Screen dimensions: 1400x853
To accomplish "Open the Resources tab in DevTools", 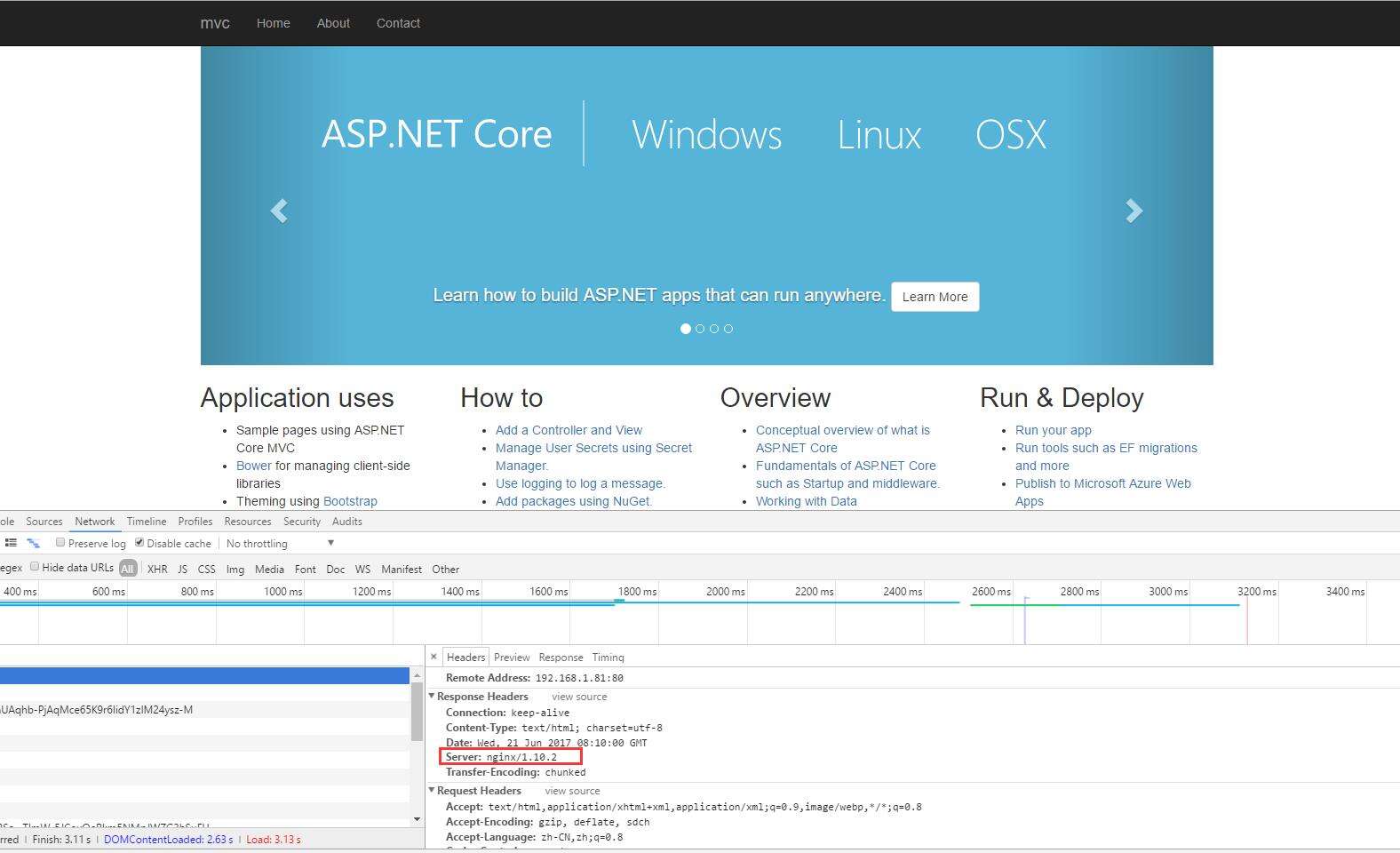I will (248, 522).
